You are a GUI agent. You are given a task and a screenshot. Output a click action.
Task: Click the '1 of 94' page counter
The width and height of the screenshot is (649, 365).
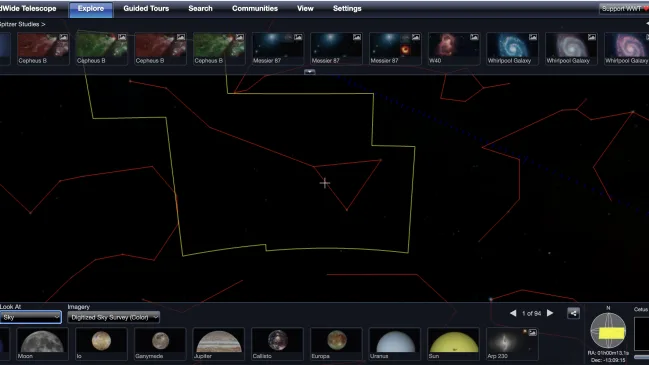click(531, 313)
